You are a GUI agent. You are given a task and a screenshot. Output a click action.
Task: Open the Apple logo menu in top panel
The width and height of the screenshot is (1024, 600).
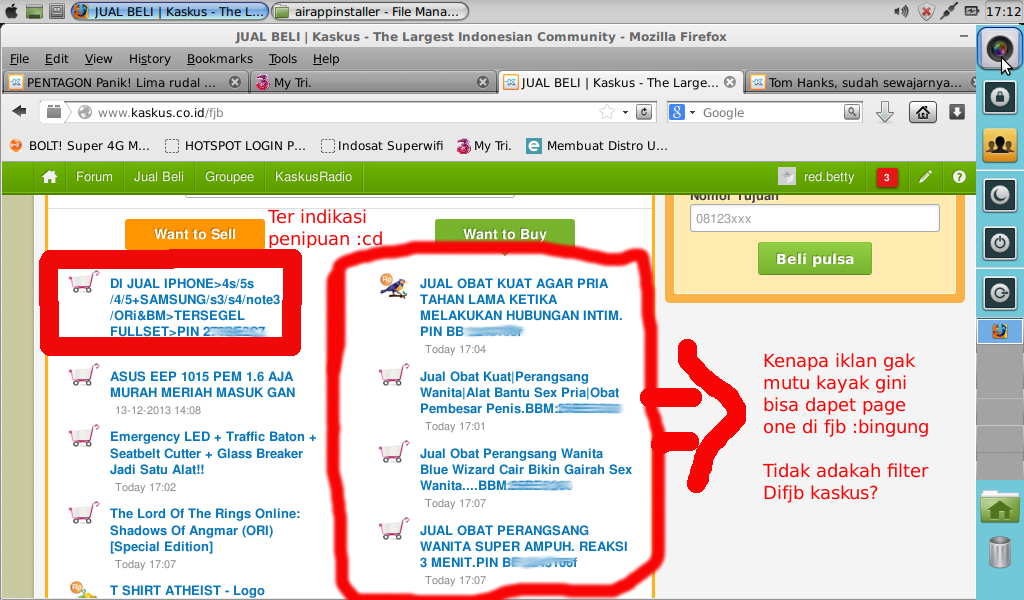click(12, 11)
